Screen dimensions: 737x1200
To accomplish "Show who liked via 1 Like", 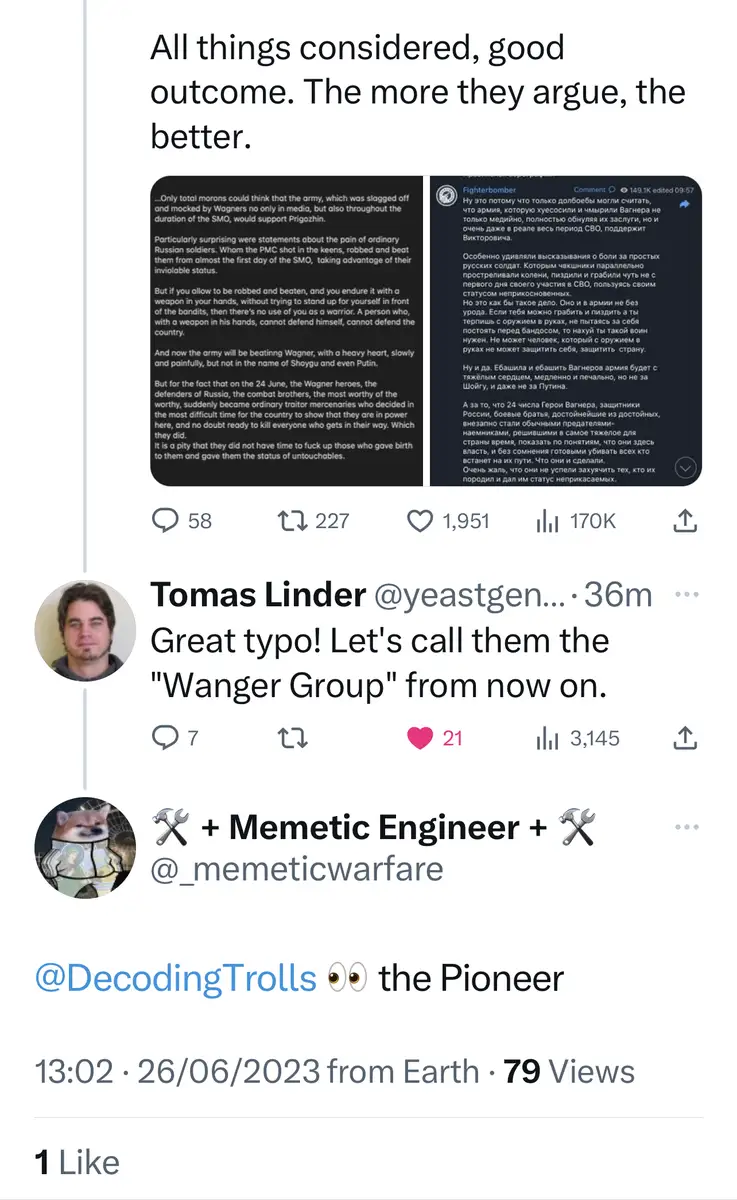I will click(x=77, y=1161).
